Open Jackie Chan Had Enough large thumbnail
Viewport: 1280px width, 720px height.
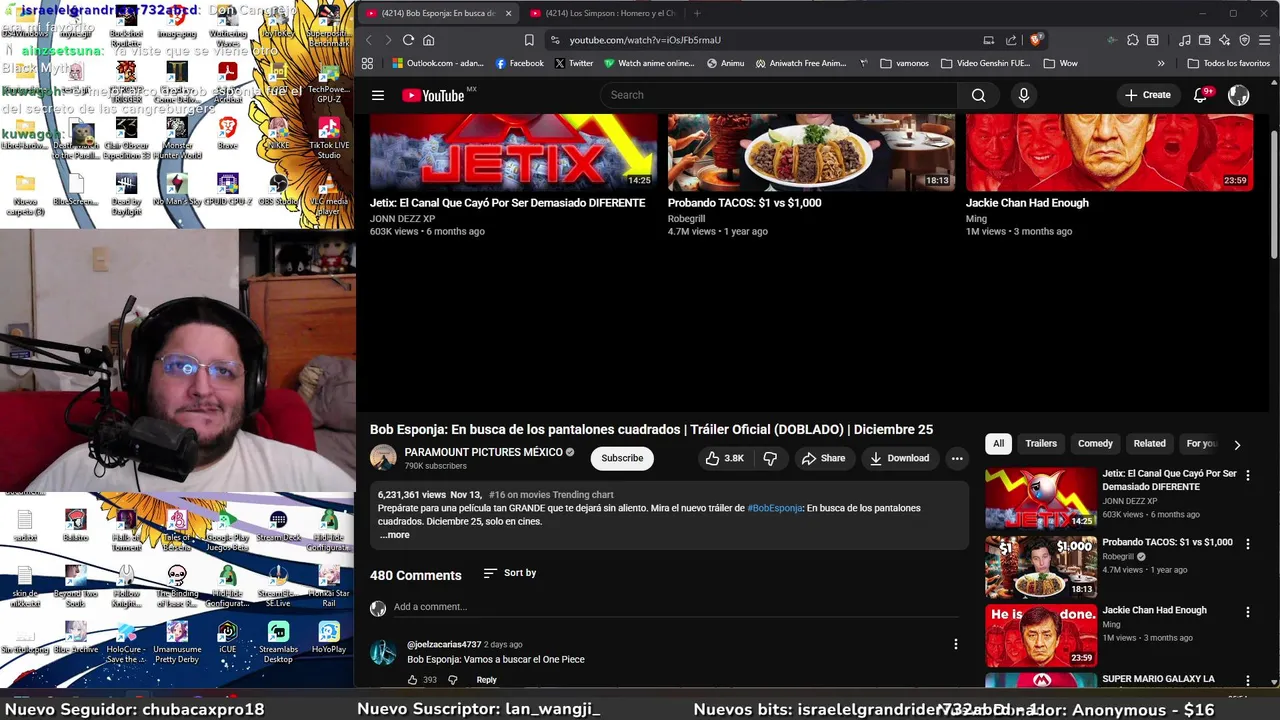tap(1109, 152)
